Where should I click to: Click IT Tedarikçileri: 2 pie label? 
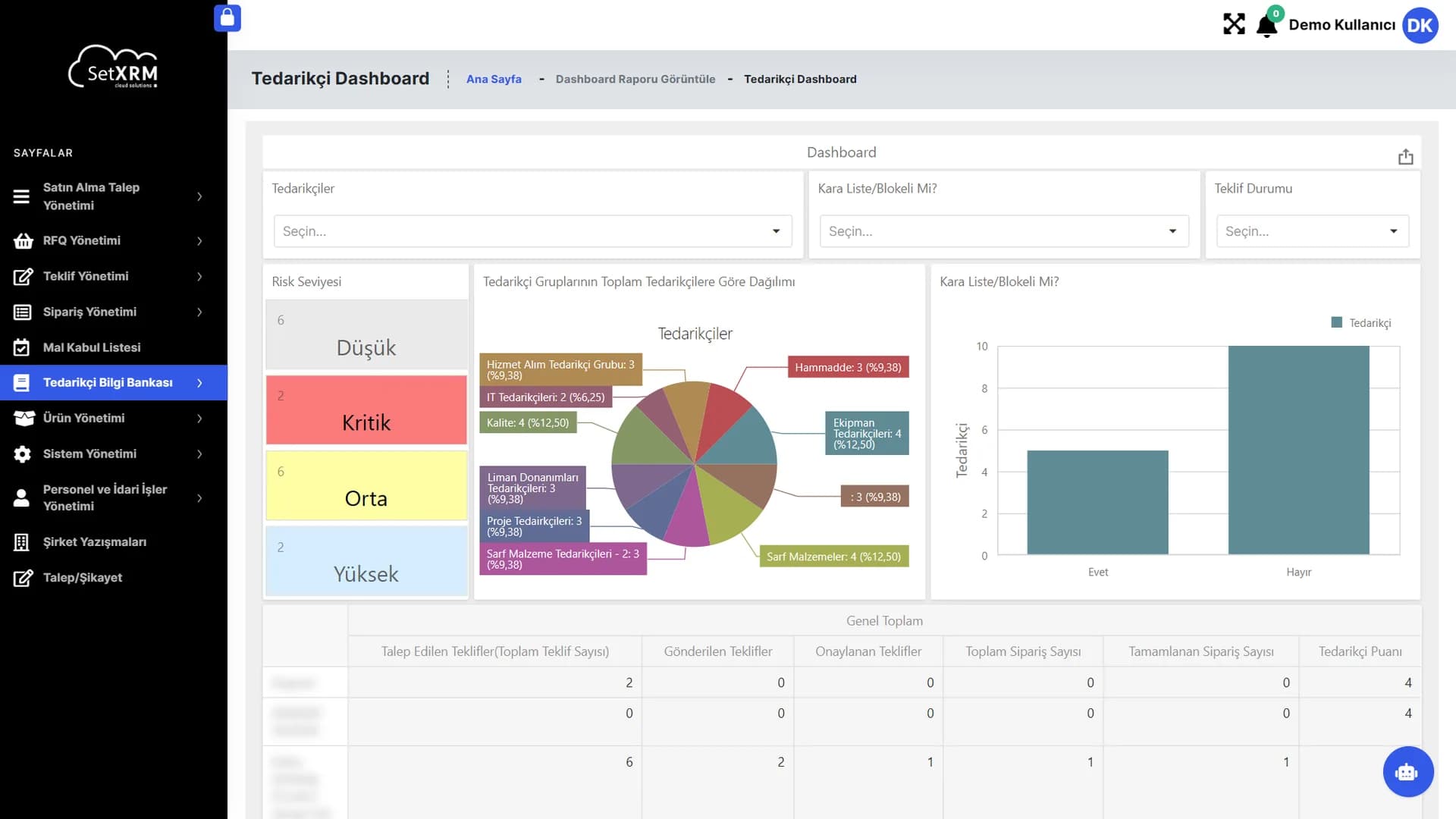click(545, 397)
